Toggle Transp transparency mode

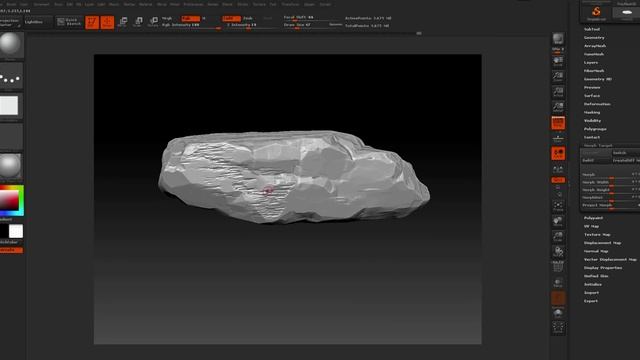[x=558, y=282]
